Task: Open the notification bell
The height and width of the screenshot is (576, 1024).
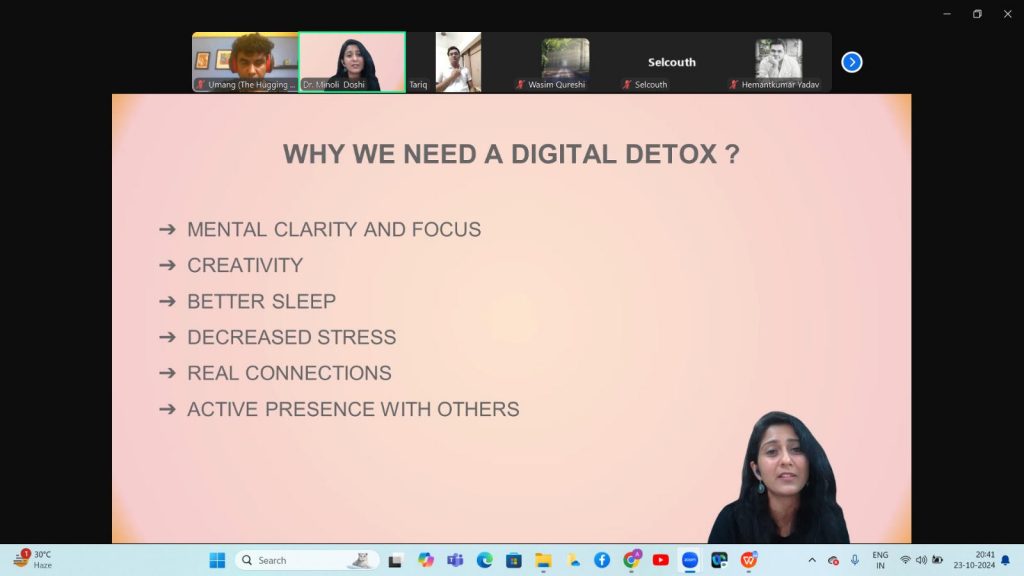Action: (x=1006, y=560)
